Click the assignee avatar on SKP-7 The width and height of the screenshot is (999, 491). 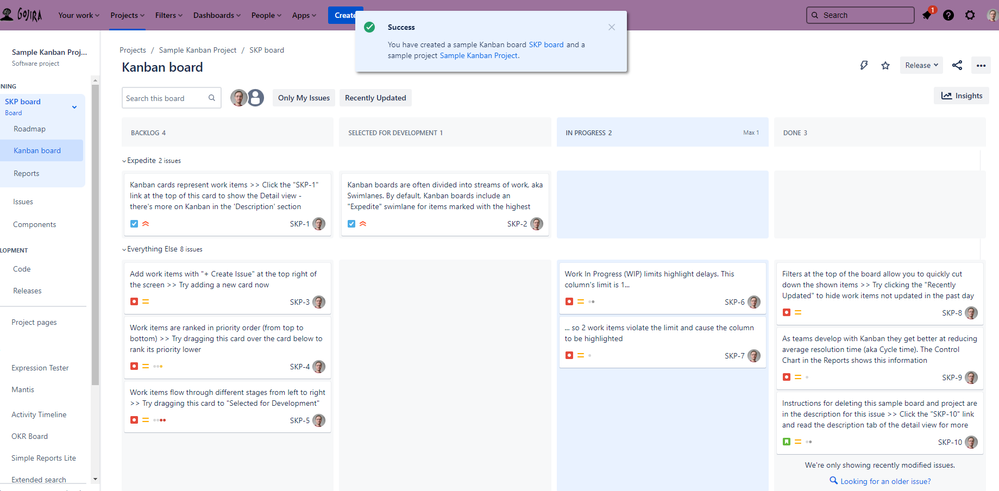[x=754, y=355]
